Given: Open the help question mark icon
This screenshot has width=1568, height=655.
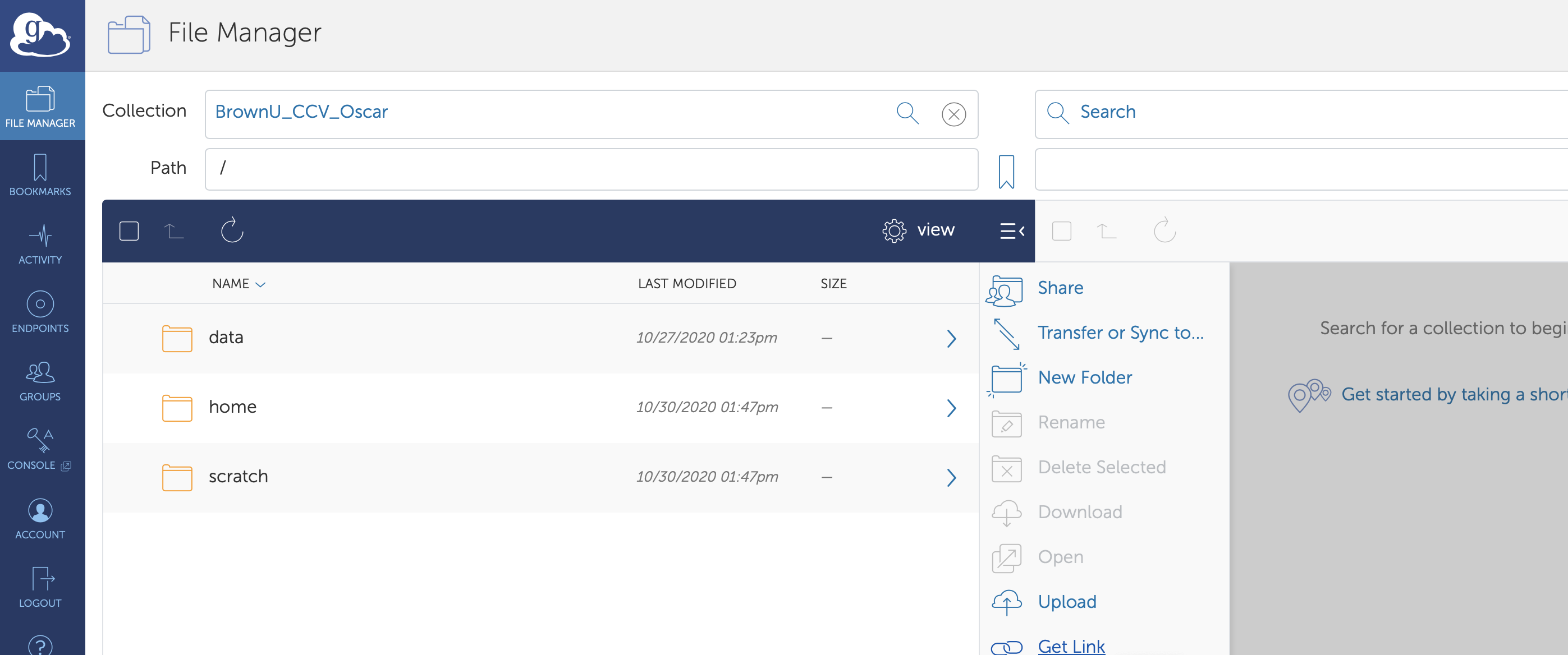Looking at the screenshot, I should coord(40,645).
